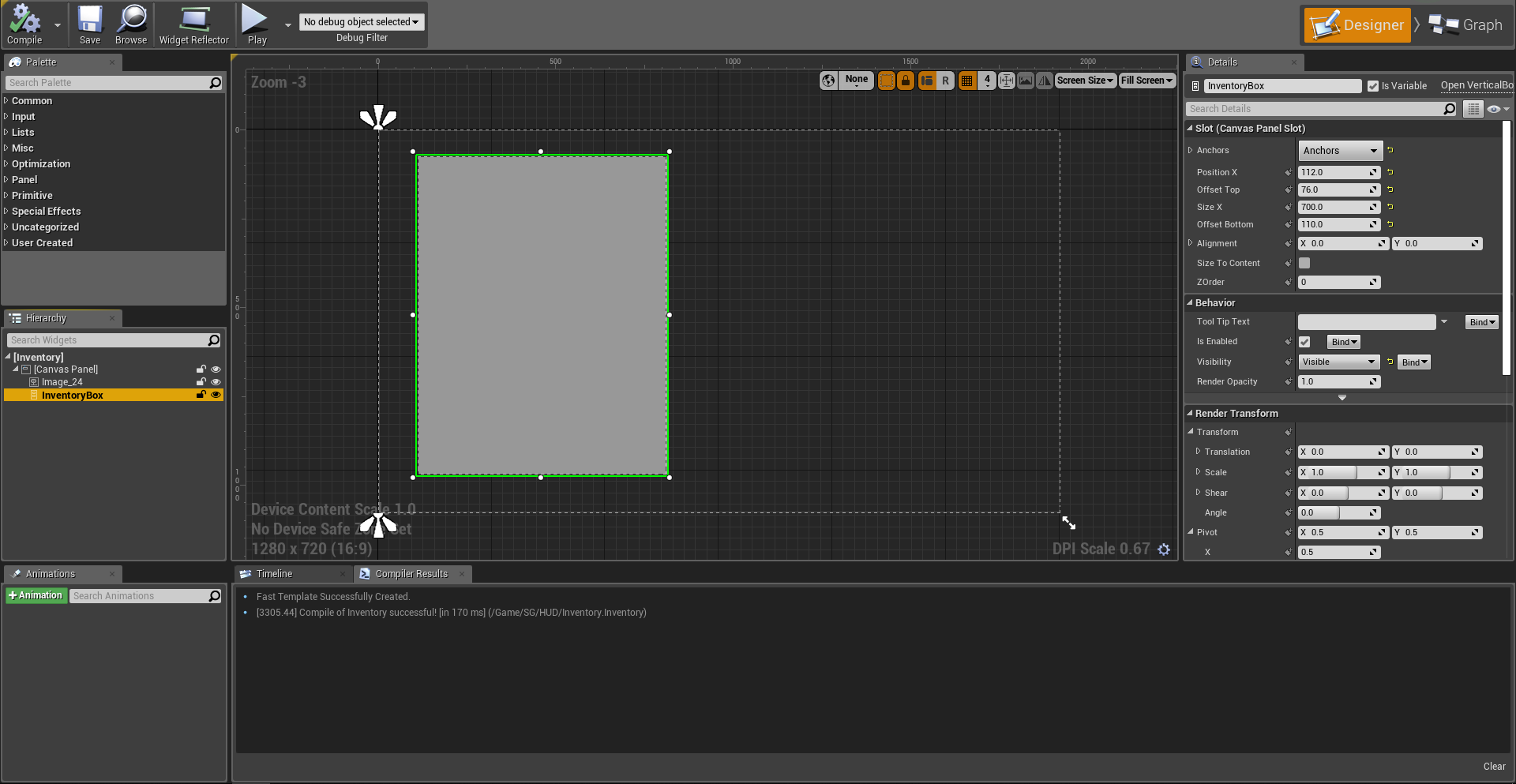1516x784 pixels.
Task: Switch to the Timeline tab
Action: [274, 574]
